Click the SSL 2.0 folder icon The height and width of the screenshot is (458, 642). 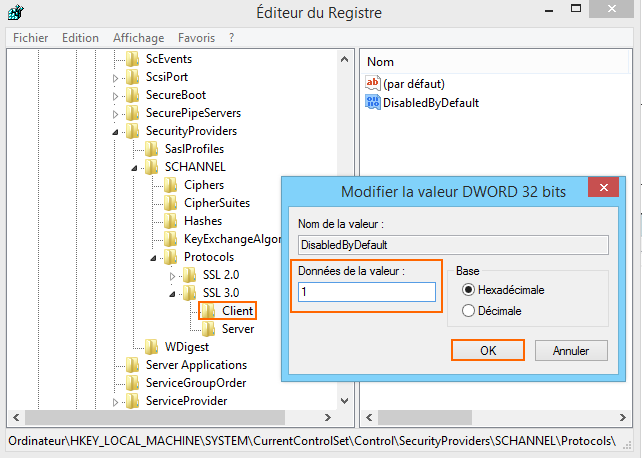click(189, 275)
